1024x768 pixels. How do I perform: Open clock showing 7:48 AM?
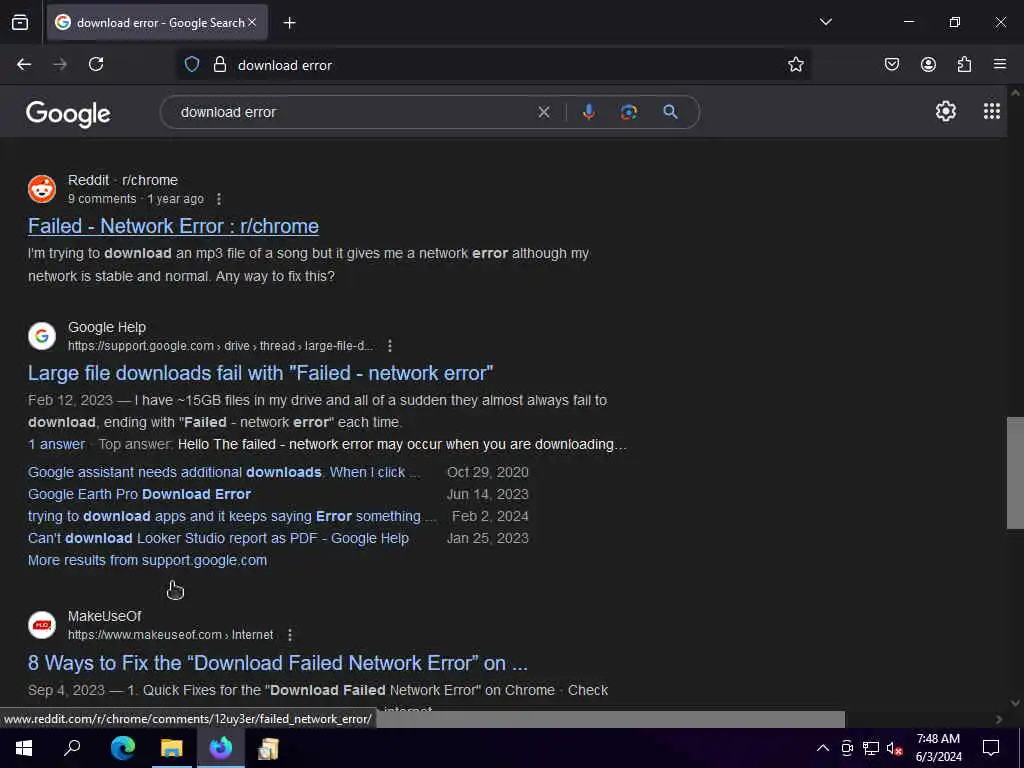938,748
